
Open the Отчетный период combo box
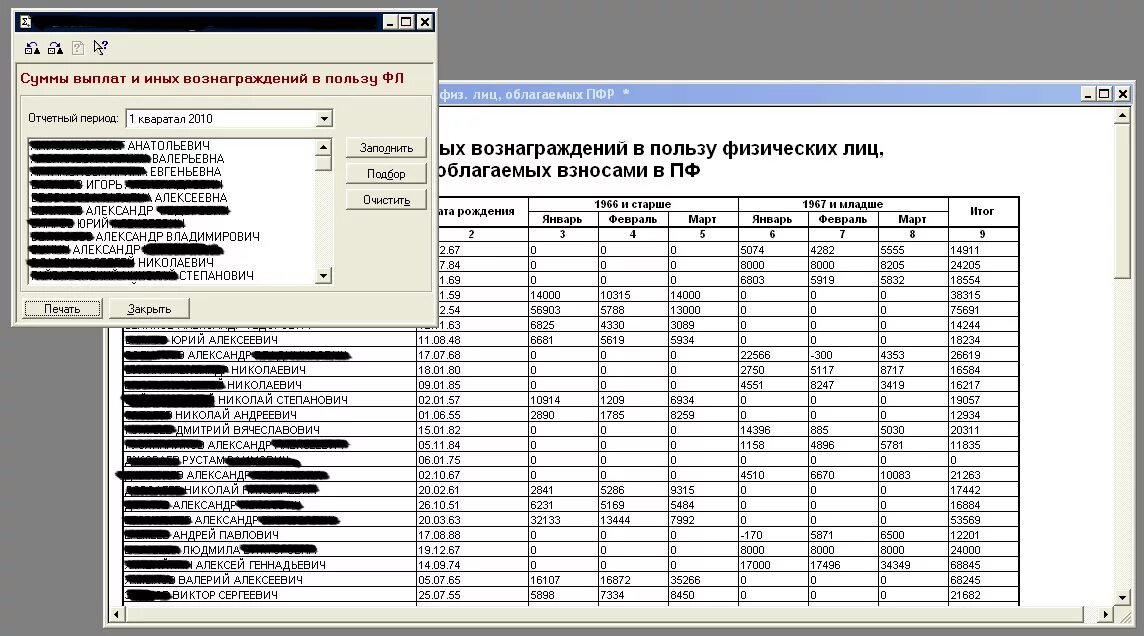coord(229,118)
